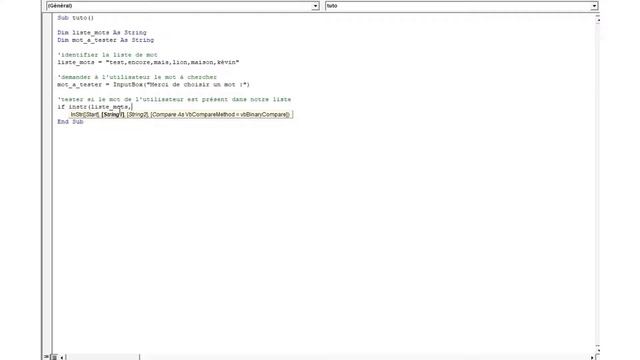The height and width of the screenshot is (360, 640).
Task: Click the 'End Sub' line
Action: [70, 122]
